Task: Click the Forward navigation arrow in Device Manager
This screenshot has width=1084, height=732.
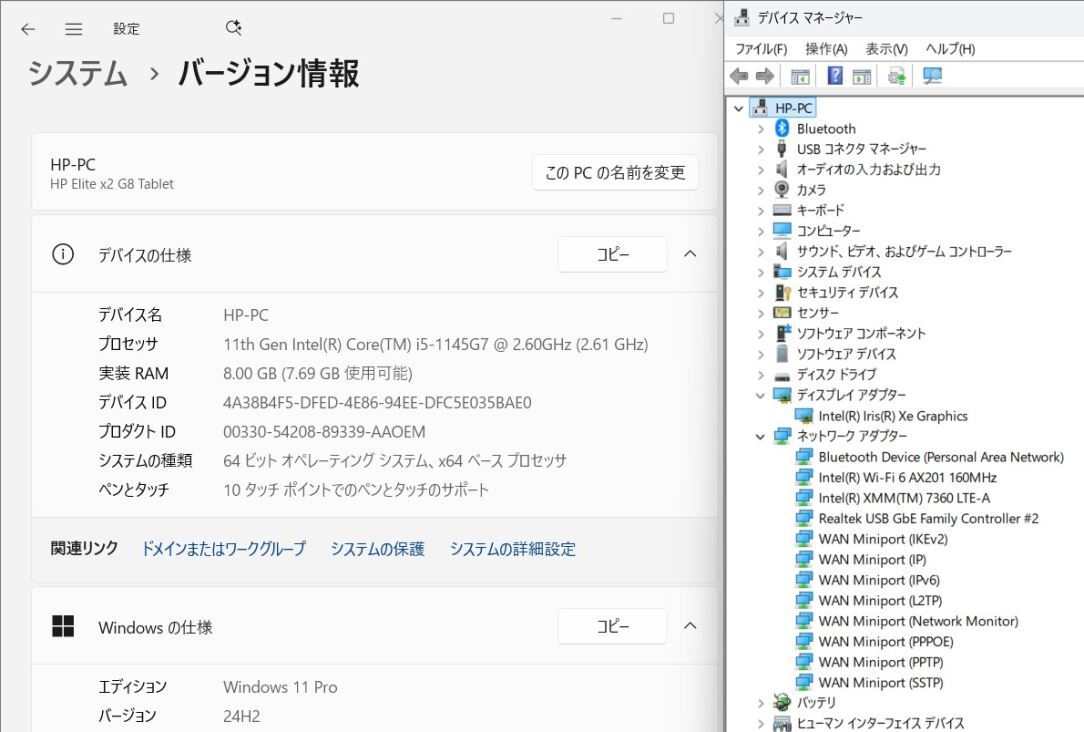Action: 762,75
